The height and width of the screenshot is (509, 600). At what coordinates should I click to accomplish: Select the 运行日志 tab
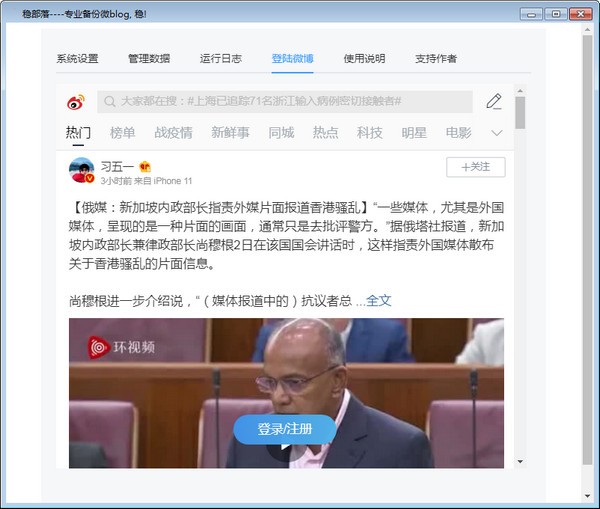[221, 58]
